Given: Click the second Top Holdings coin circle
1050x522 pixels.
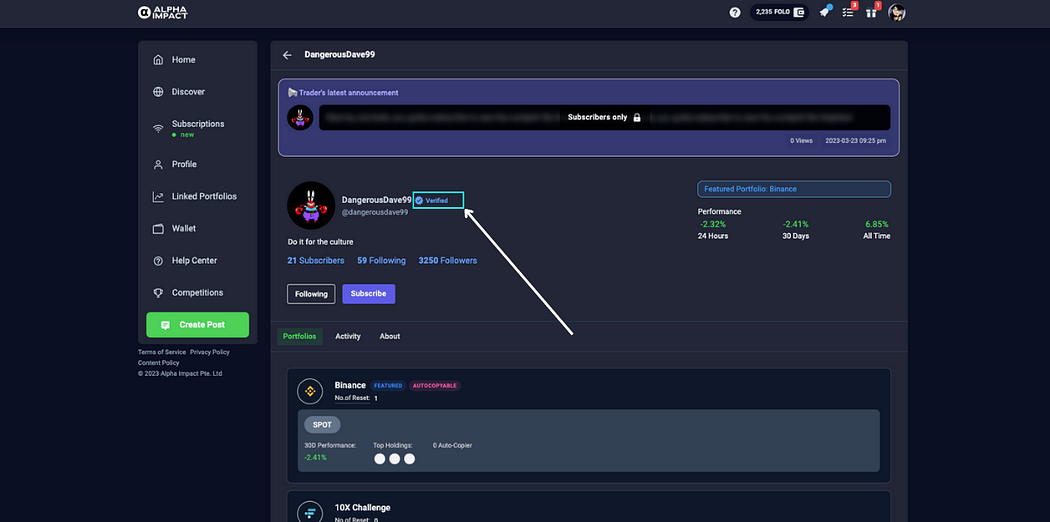Looking at the screenshot, I should click(394, 458).
